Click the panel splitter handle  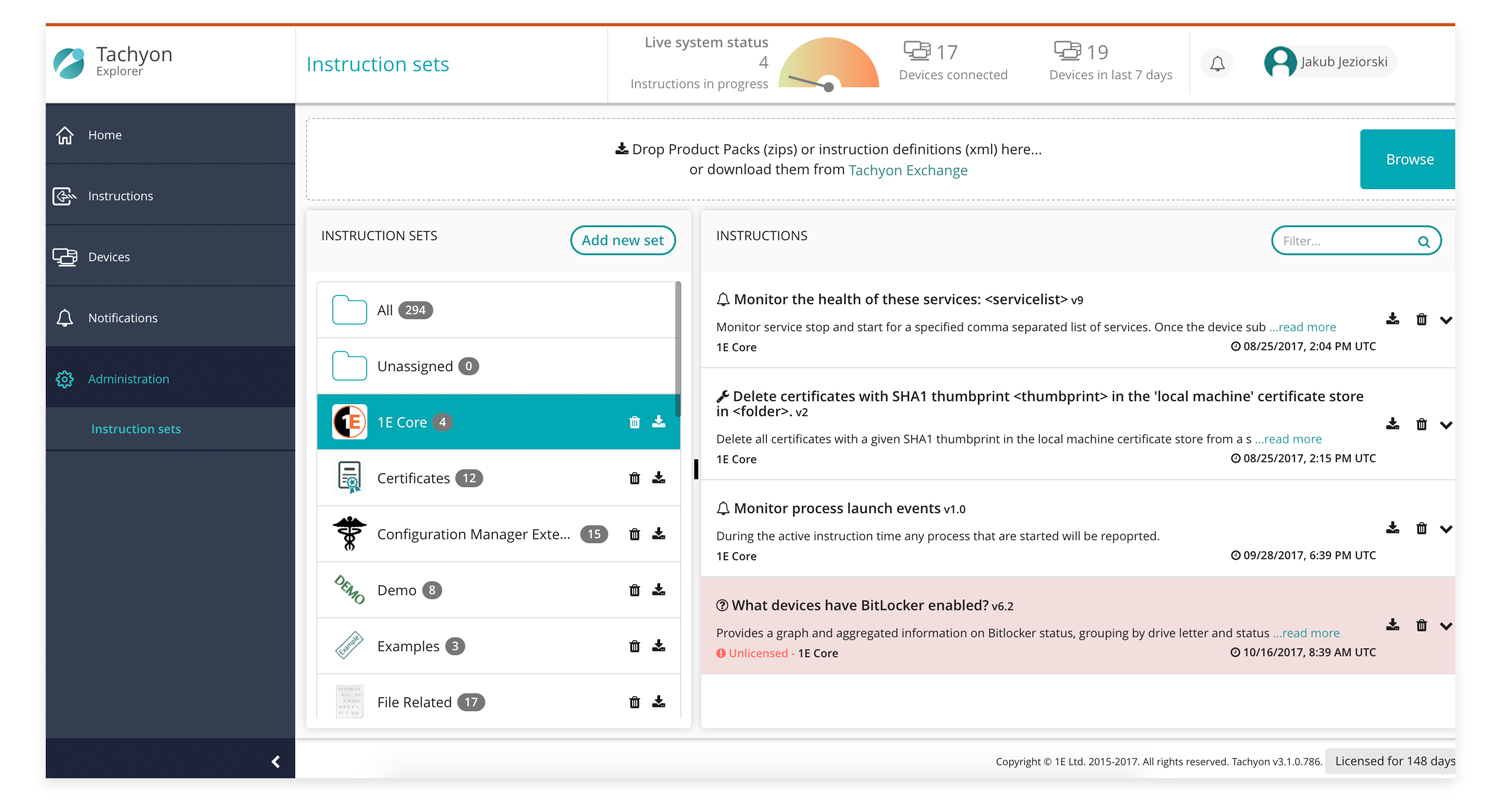696,469
